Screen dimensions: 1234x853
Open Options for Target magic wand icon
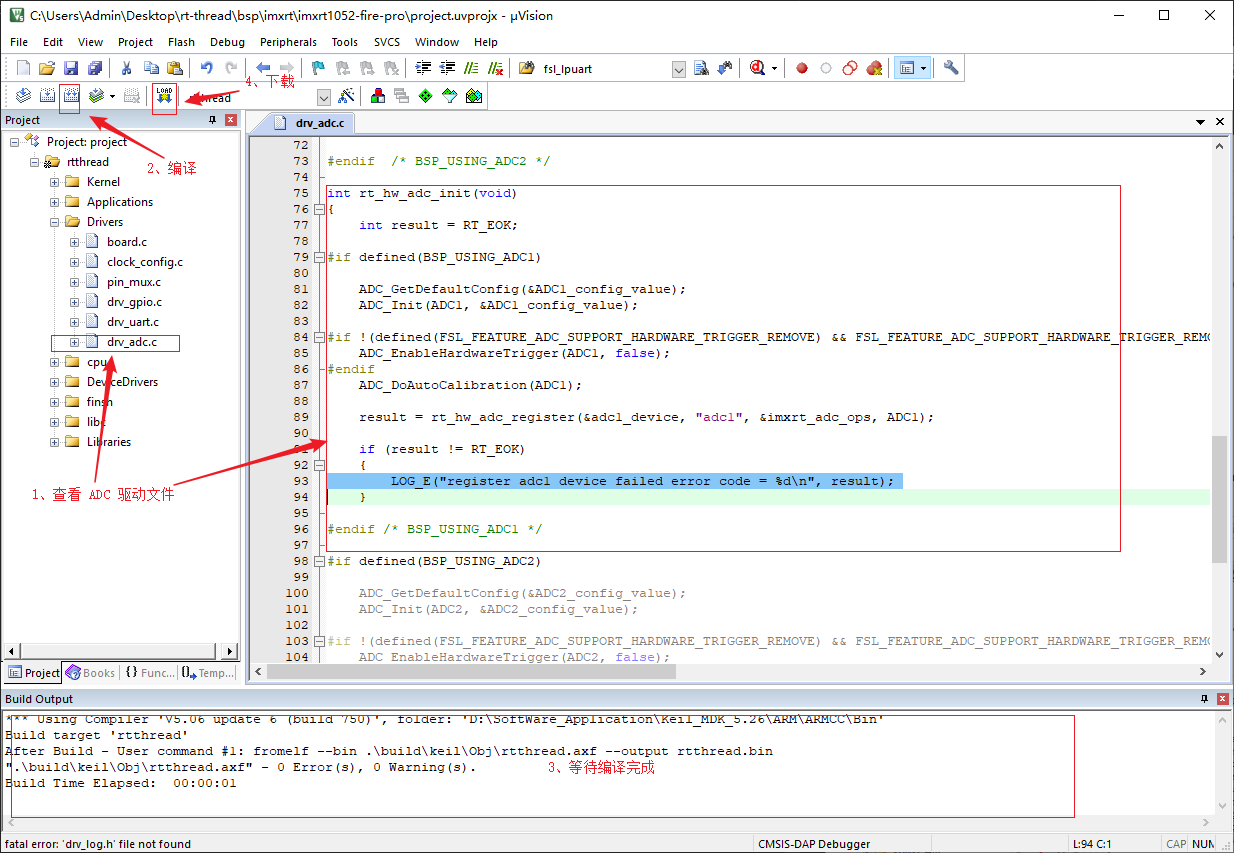tap(347, 96)
